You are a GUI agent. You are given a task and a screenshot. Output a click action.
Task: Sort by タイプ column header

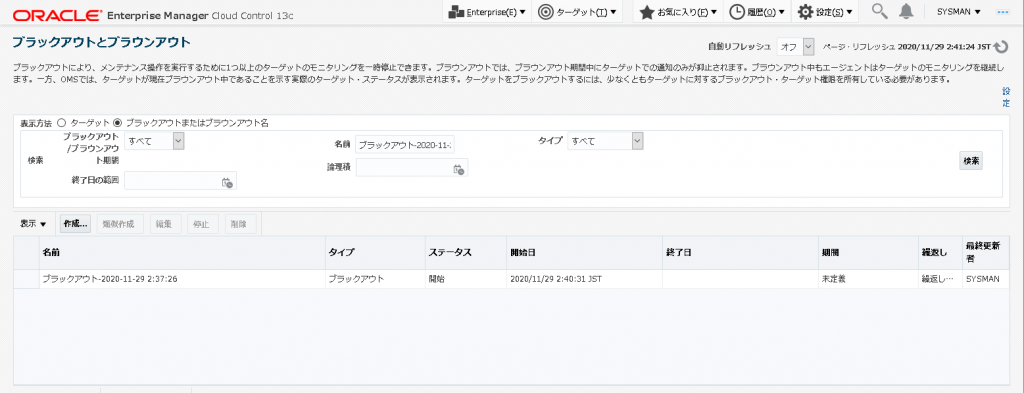click(x=374, y=253)
